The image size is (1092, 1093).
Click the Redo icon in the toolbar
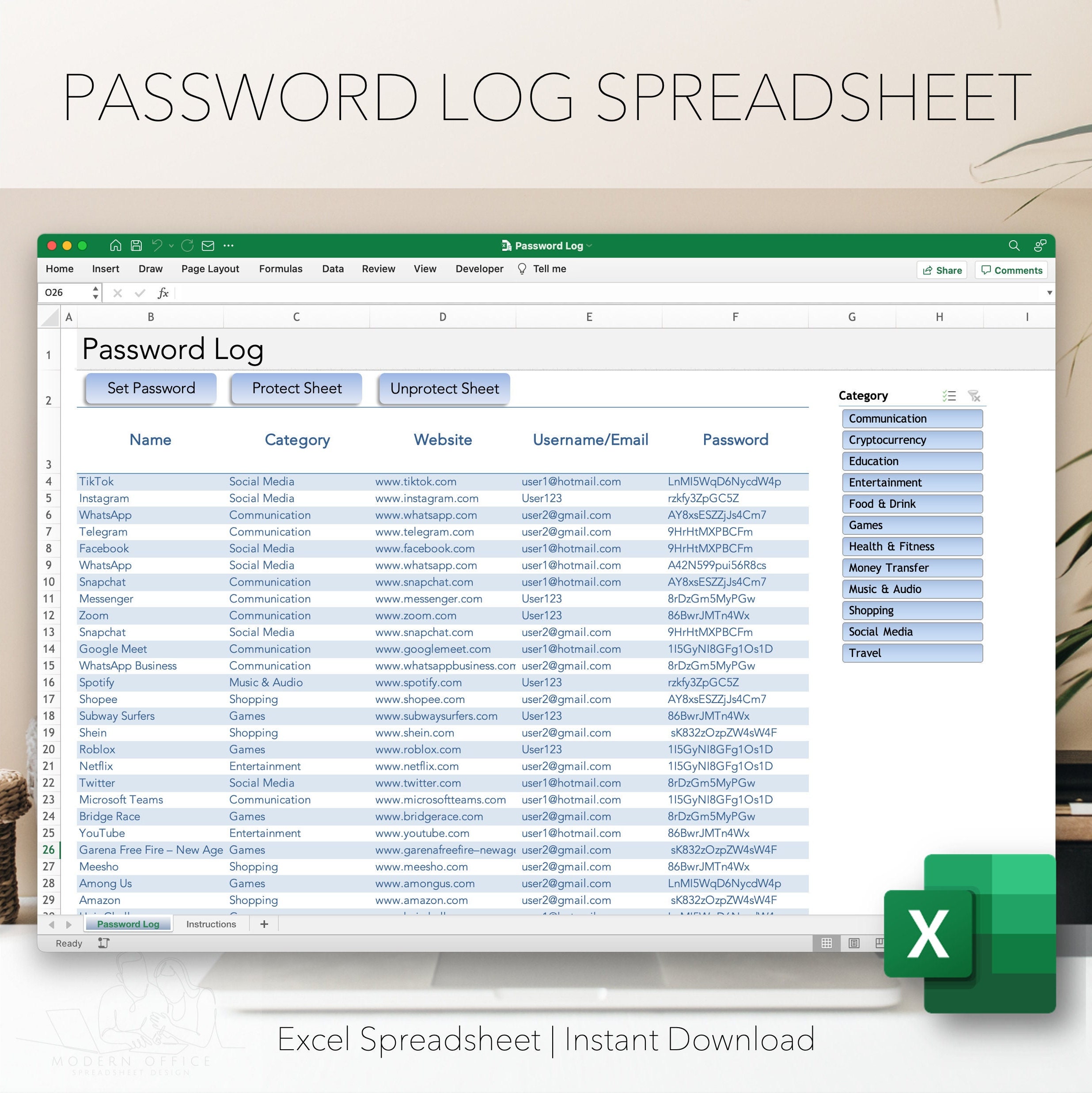[x=187, y=246]
